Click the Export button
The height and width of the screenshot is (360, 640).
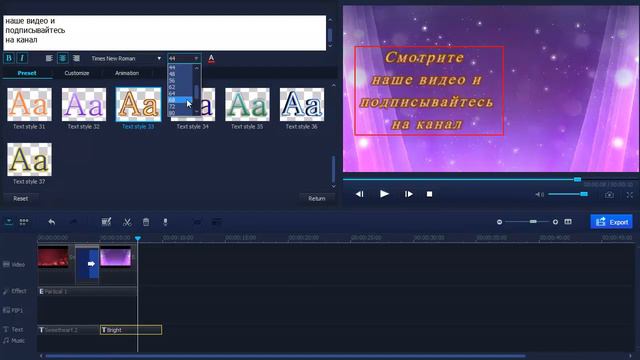tap(611, 222)
